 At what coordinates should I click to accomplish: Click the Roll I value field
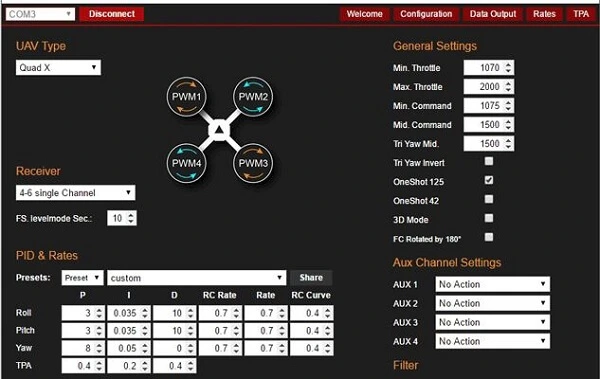[x=129, y=313]
